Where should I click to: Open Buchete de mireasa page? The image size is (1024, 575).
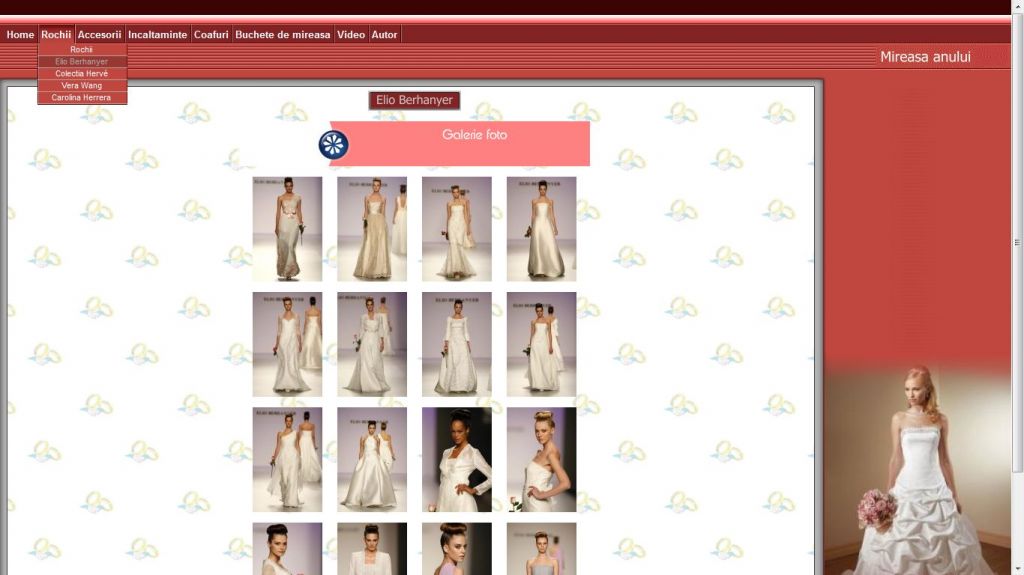282,35
